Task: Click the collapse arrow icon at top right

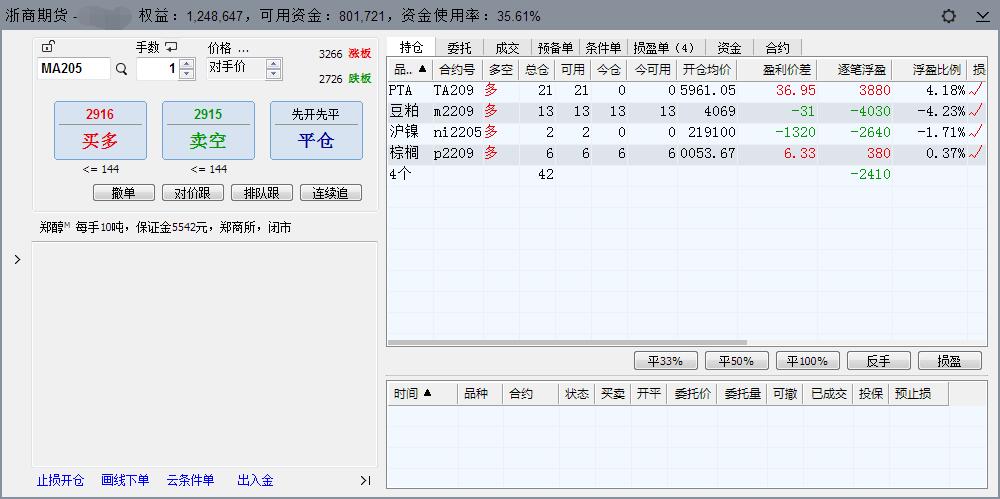Action: pos(981,16)
